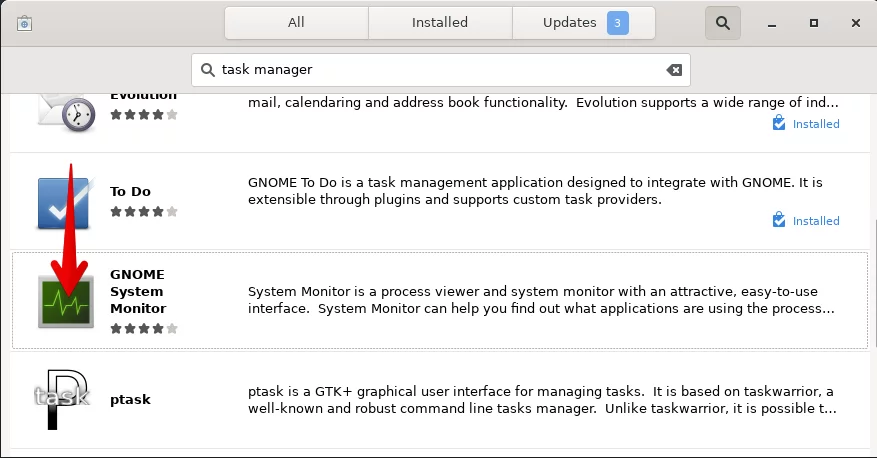Open the ptask description row
The width and height of the screenshot is (877, 458).
point(440,400)
